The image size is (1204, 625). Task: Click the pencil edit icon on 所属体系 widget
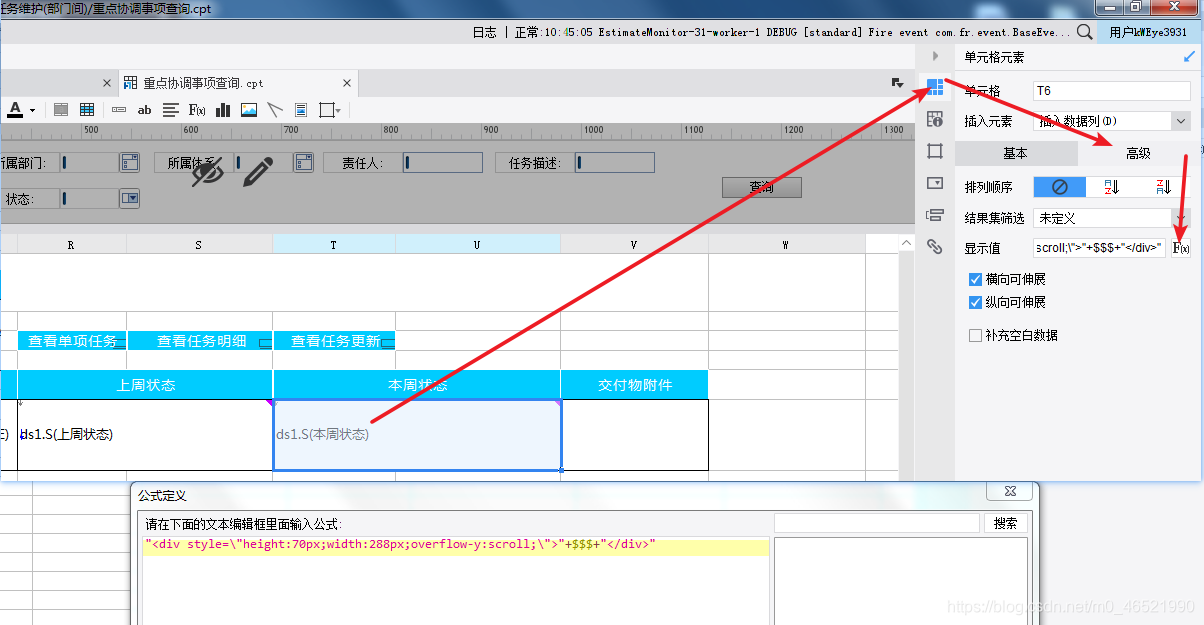point(257,172)
